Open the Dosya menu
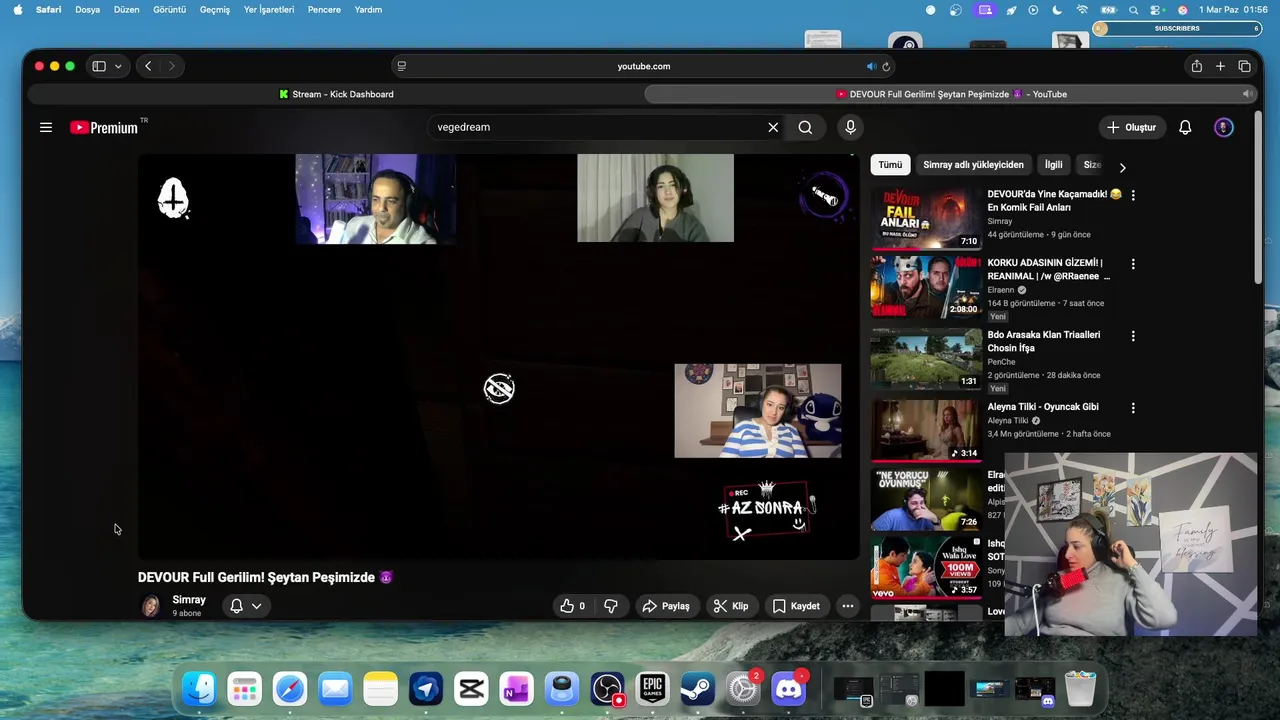The width and height of the screenshot is (1280, 720). click(87, 9)
